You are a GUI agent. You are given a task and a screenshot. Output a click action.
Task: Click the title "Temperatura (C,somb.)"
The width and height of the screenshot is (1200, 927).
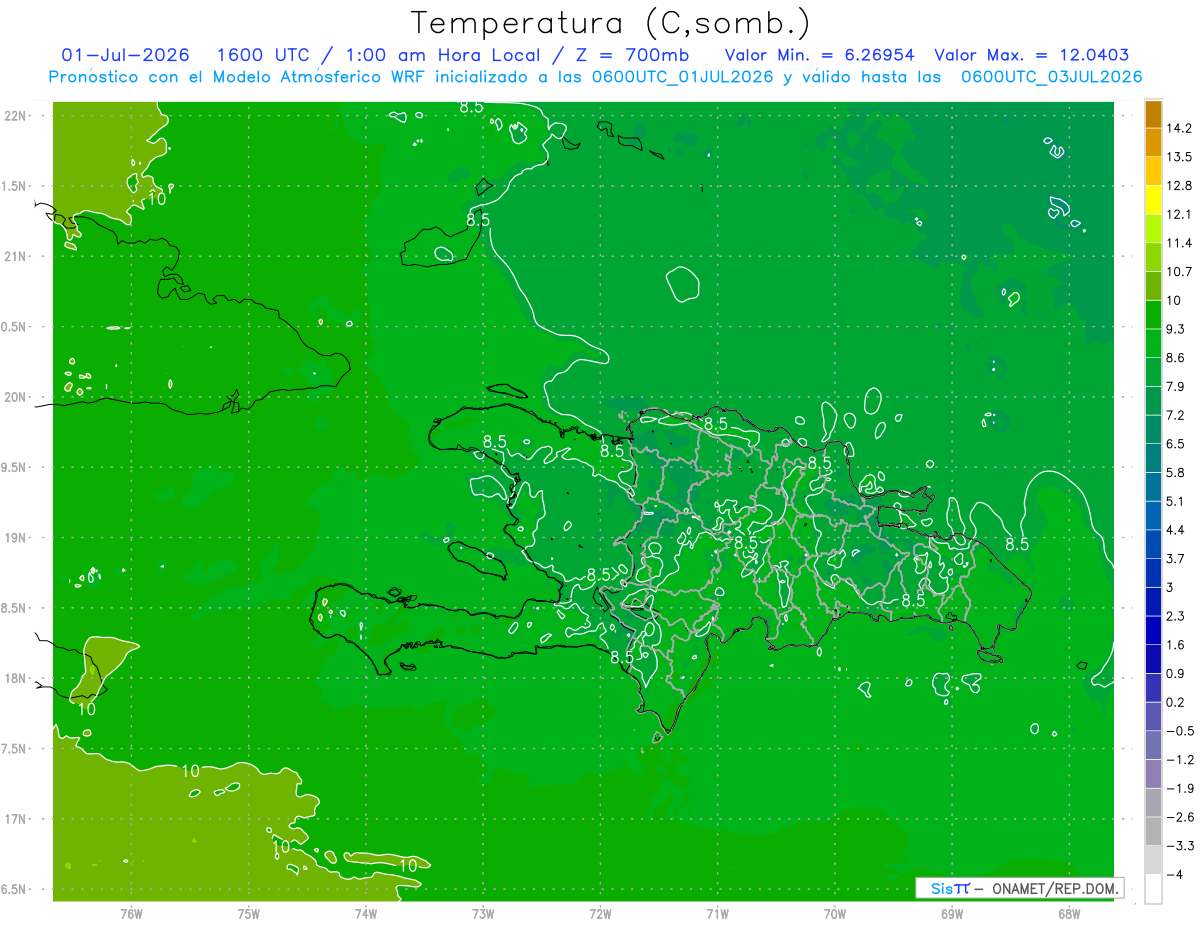[x=611, y=23]
